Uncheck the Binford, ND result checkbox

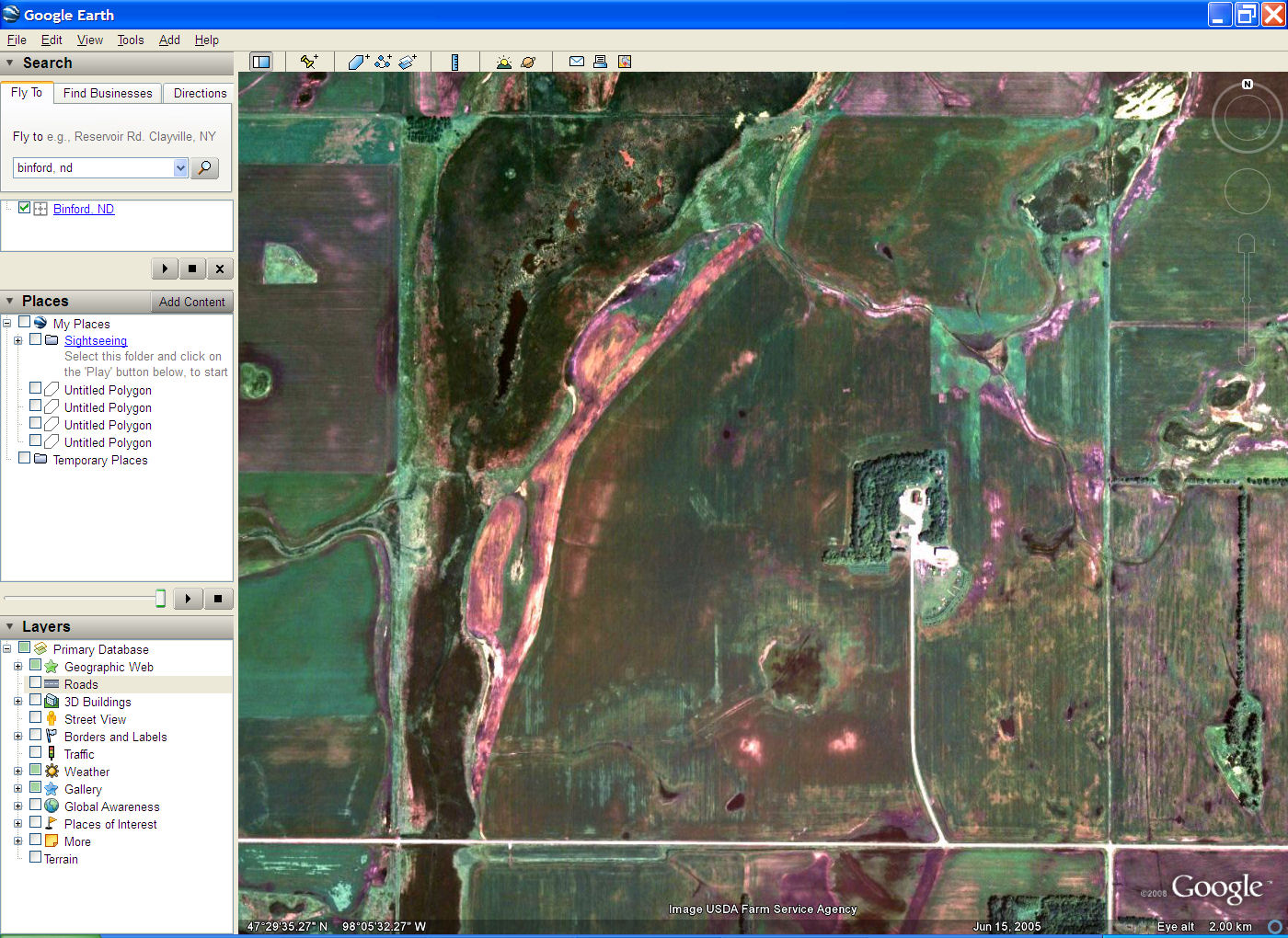pos(24,208)
